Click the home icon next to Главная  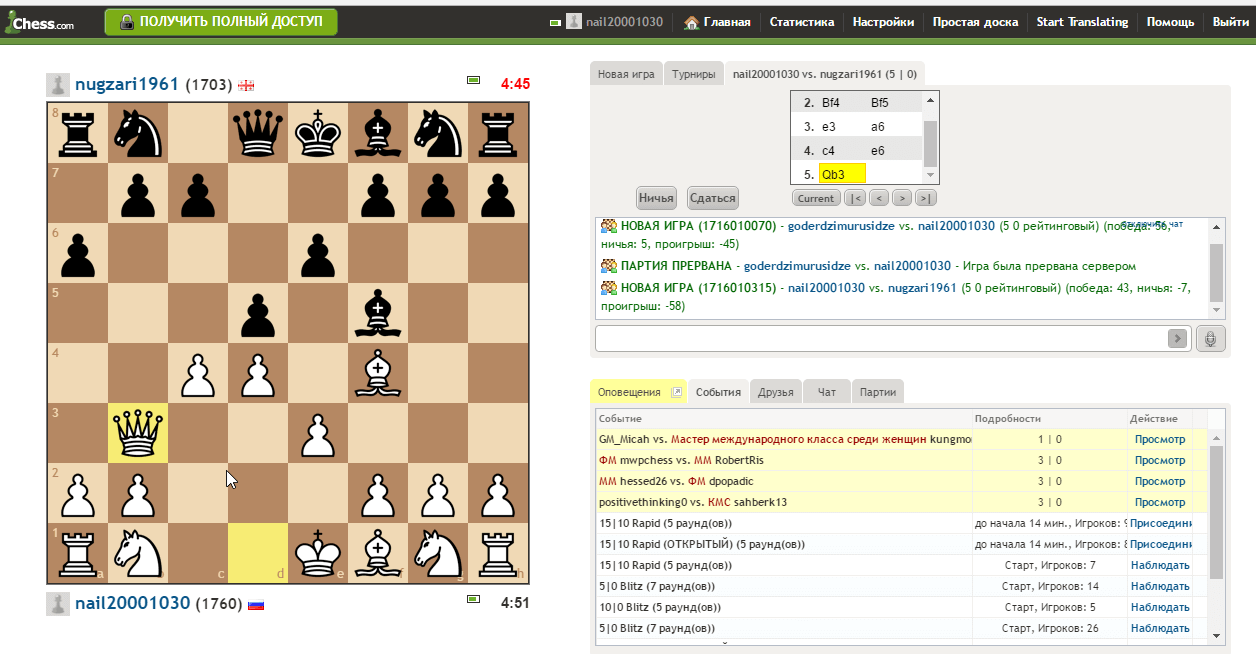pos(691,22)
